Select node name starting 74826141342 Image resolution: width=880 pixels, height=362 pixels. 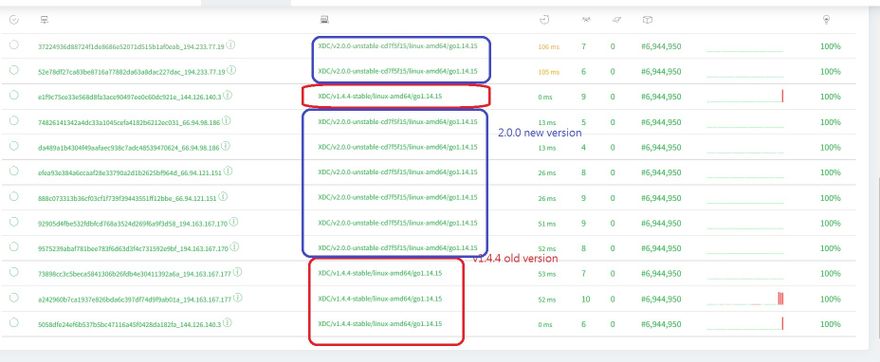129,122
